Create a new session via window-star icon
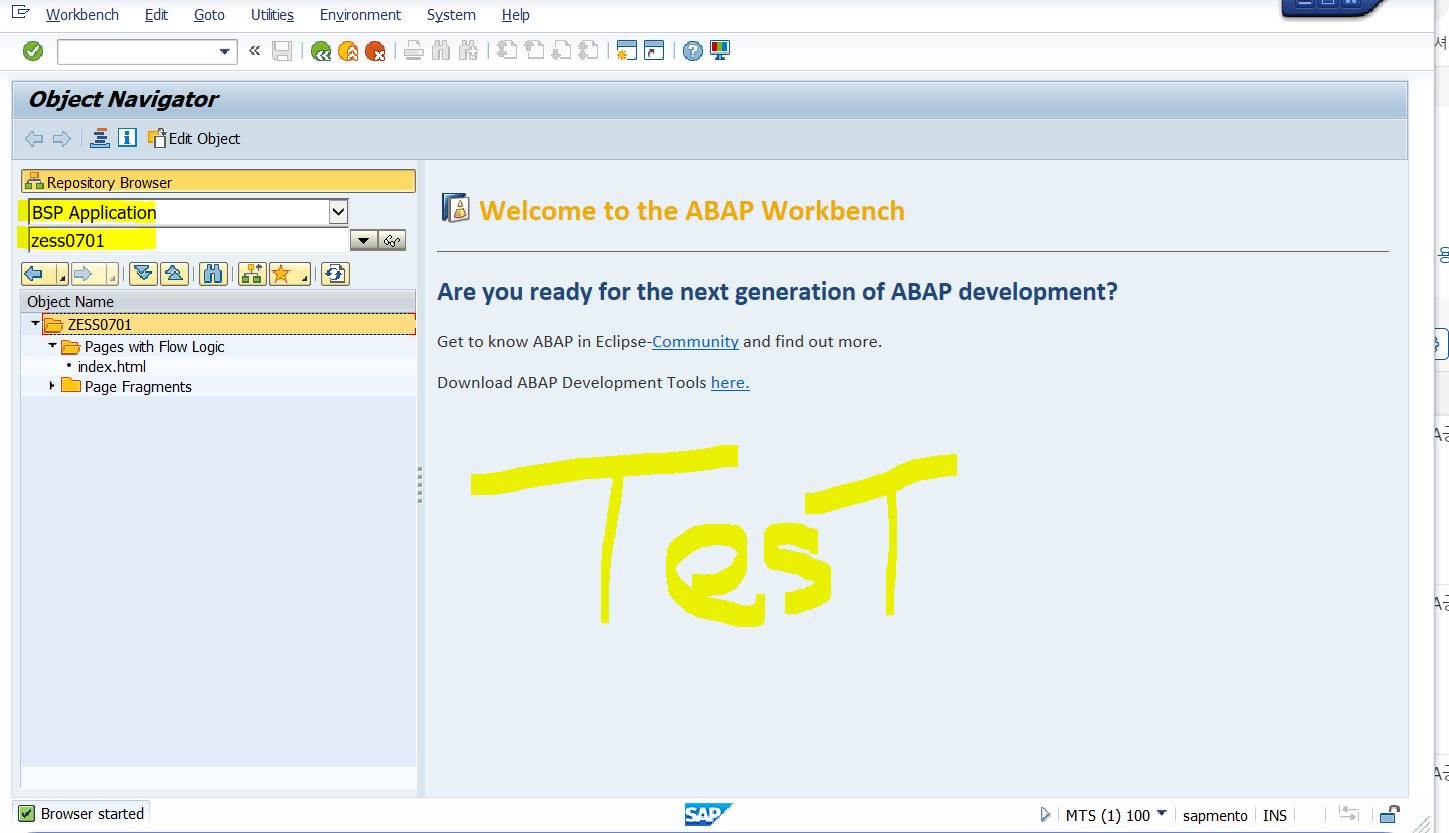The image size is (1449, 833). 627,51
